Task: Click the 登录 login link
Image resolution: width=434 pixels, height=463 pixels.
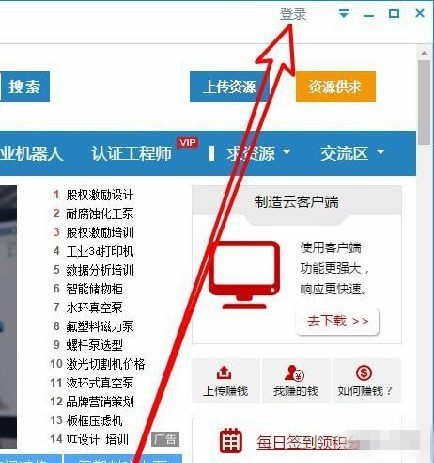Action: (293, 14)
